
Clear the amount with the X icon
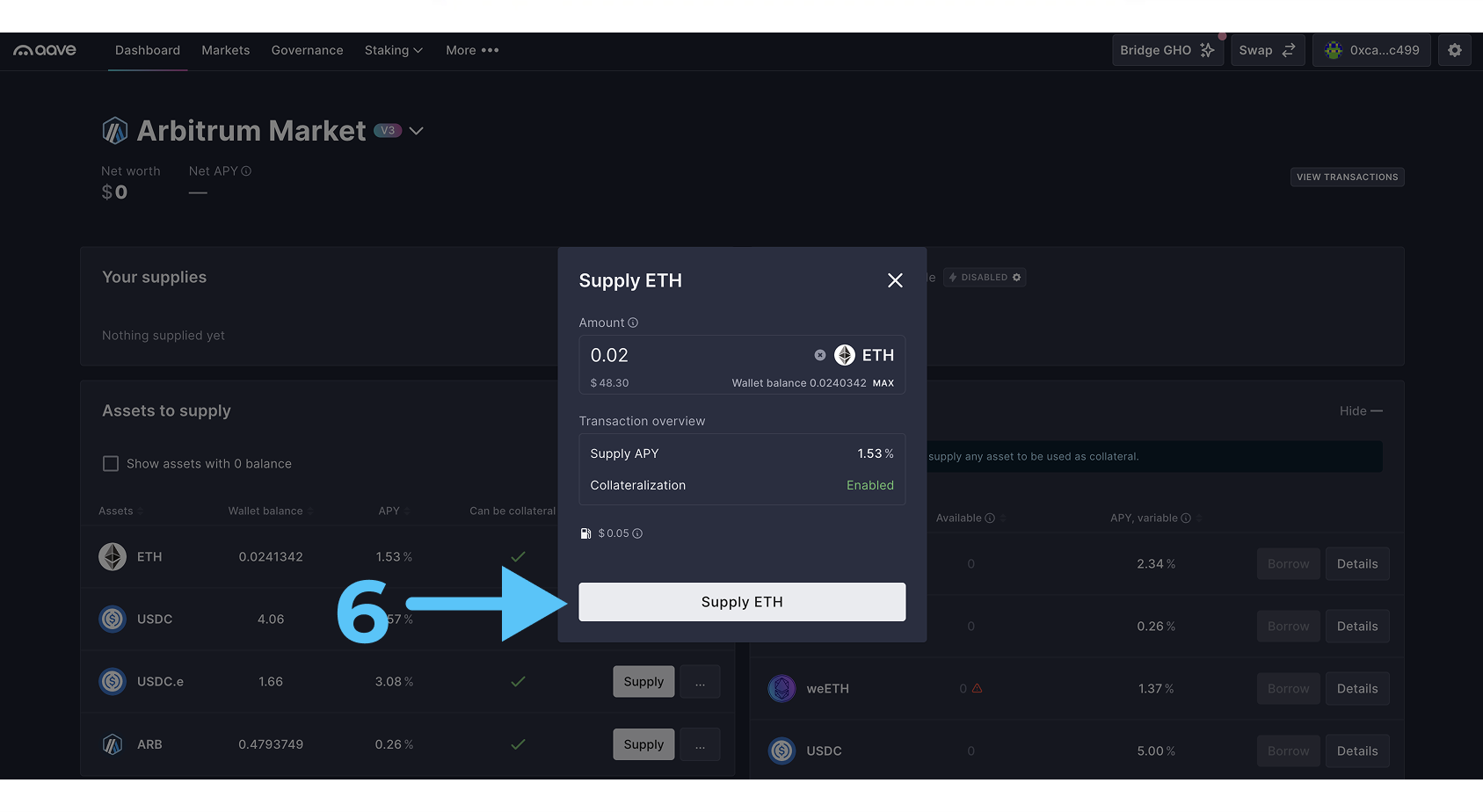point(819,355)
